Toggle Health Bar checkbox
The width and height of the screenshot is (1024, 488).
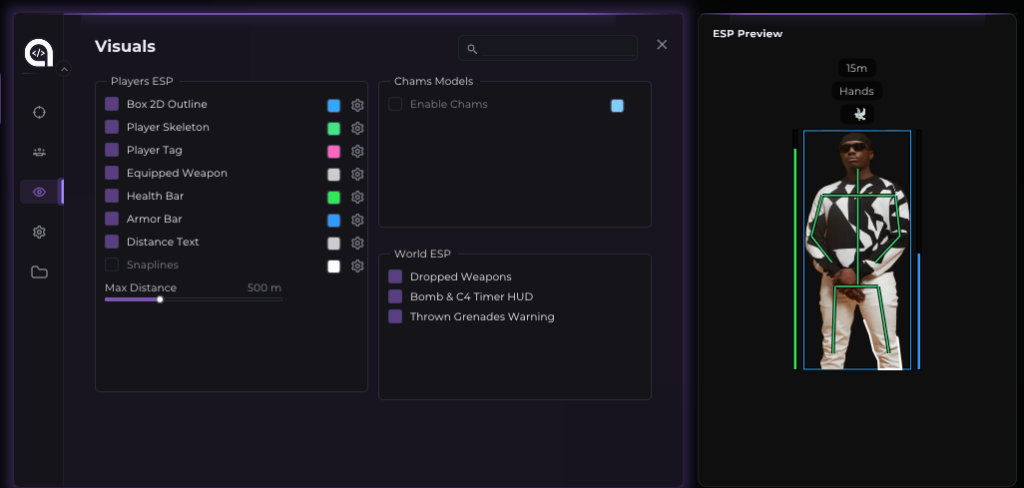point(112,195)
